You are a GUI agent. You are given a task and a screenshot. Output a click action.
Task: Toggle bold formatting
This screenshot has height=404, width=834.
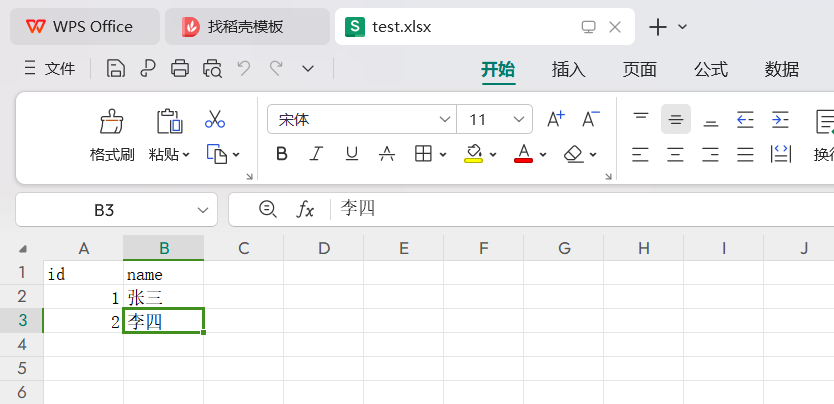282,154
